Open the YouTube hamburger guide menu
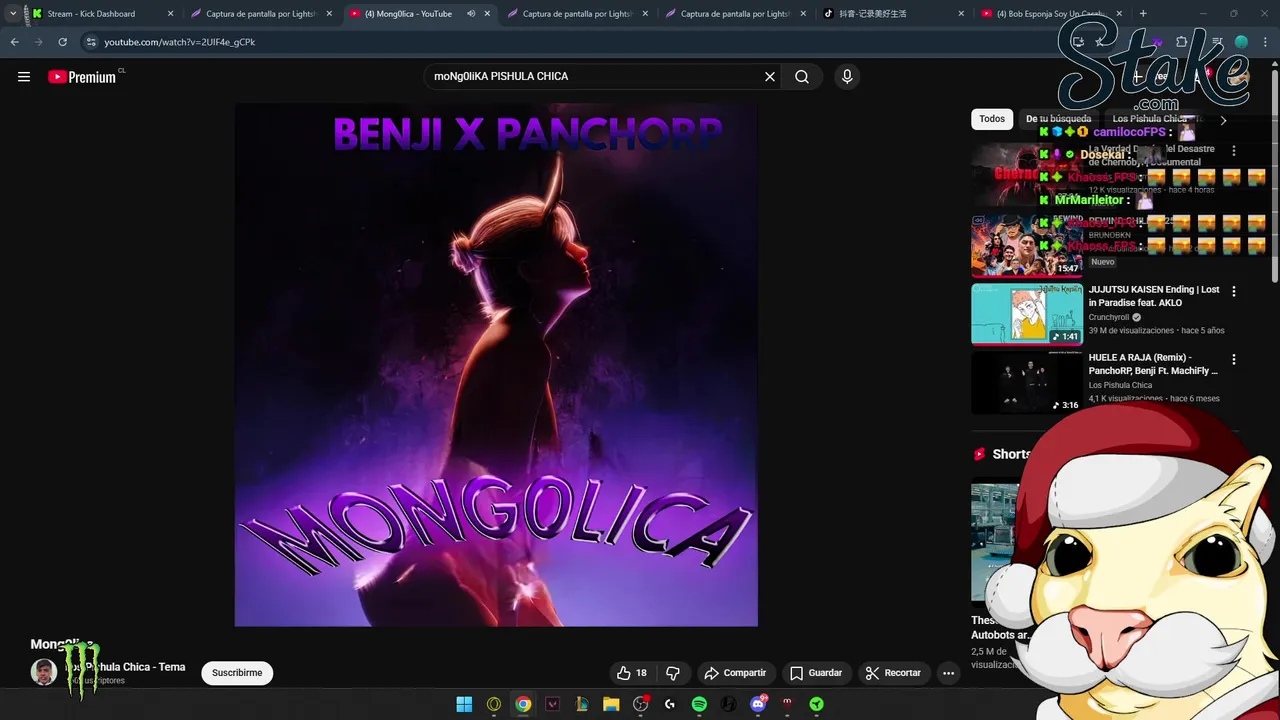The height and width of the screenshot is (720, 1280). click(x=24, y=77)
